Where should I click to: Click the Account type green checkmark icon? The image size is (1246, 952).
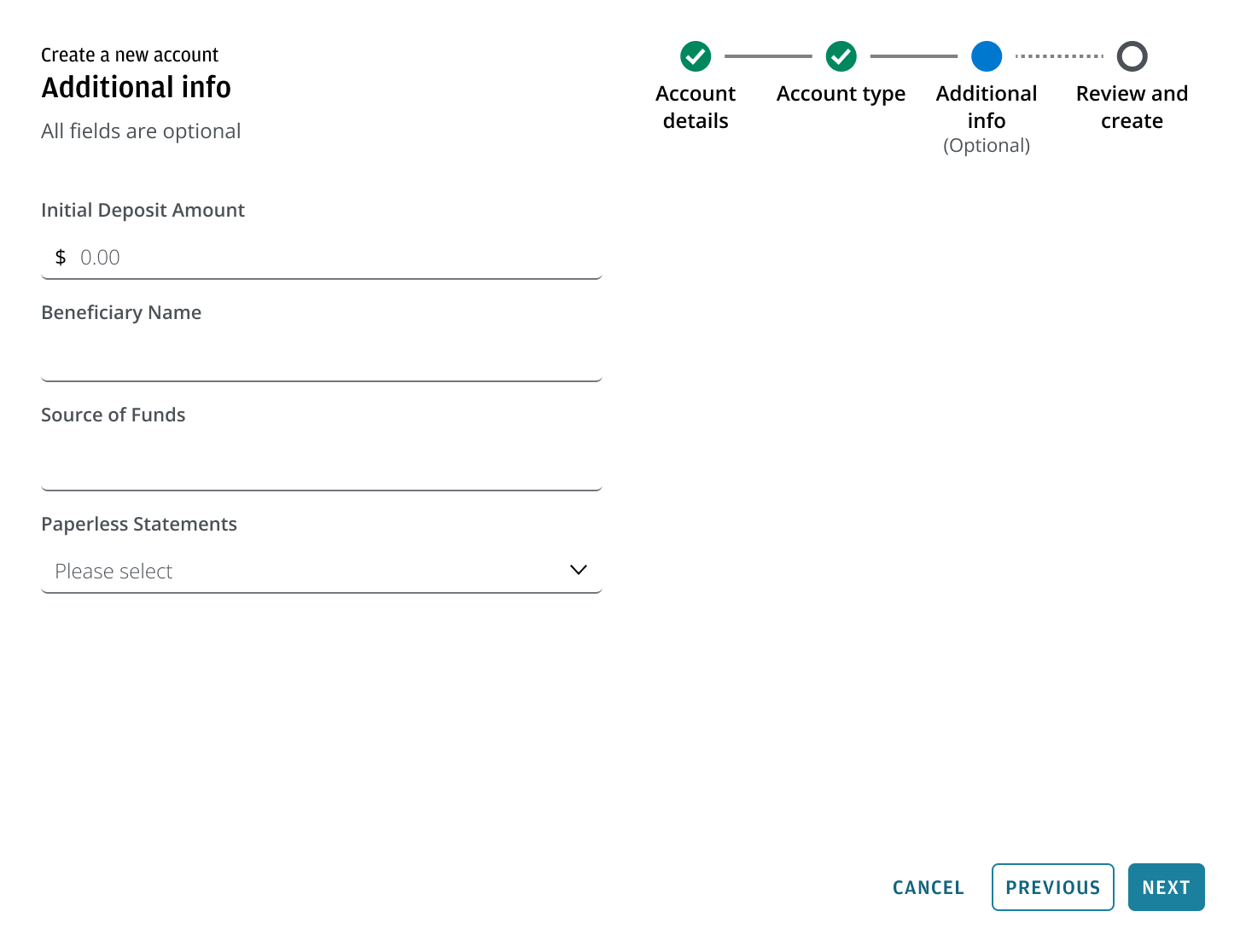pyautogui.click(x=841, y=56)
